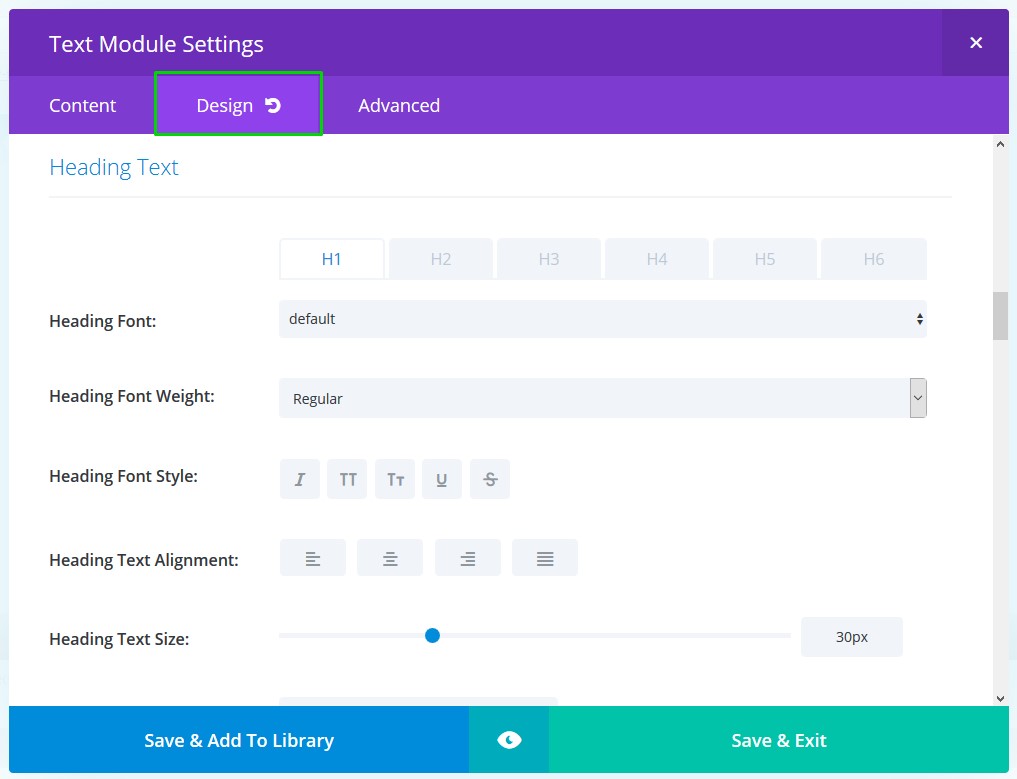The width and height of the screenshot is (1017, 779).
Task: Open the Heading Font dropdown
Action: [602, 319]
